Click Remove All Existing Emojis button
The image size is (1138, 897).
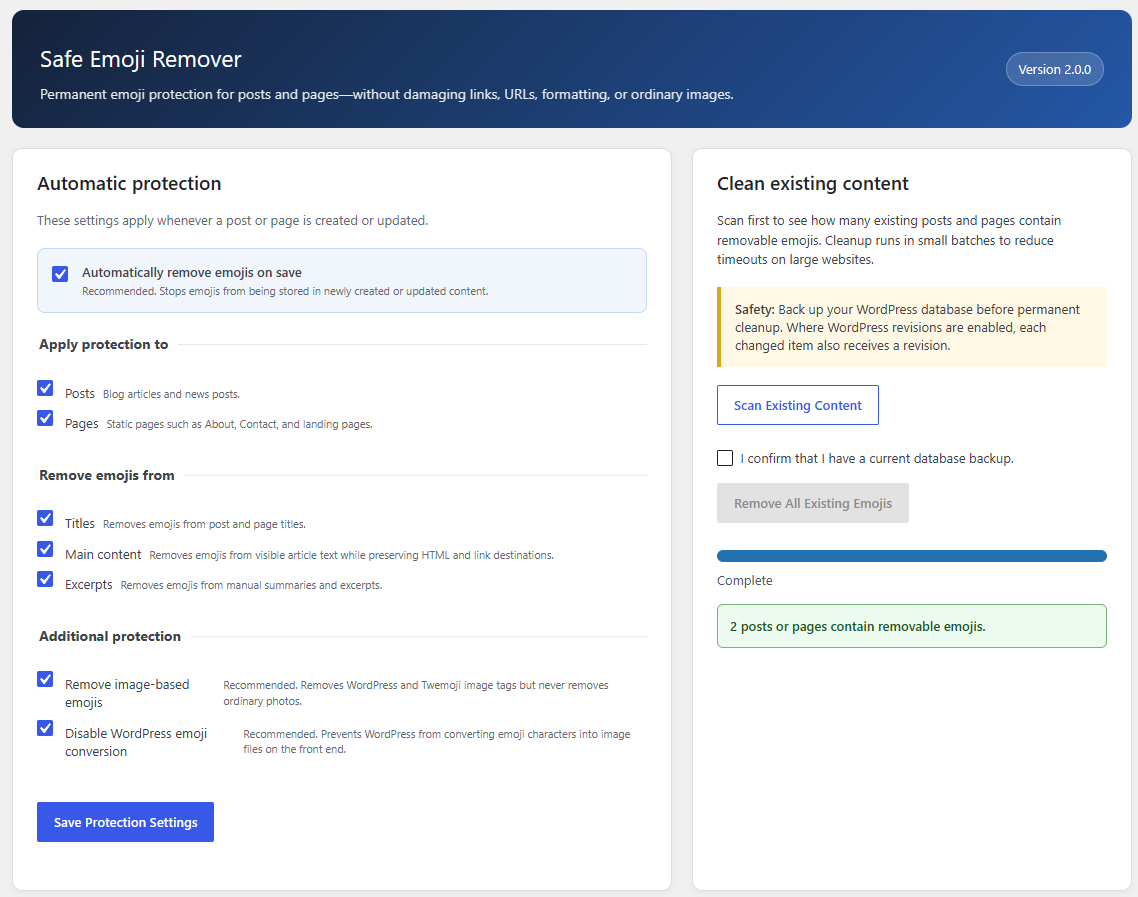[x=813, y=503]
